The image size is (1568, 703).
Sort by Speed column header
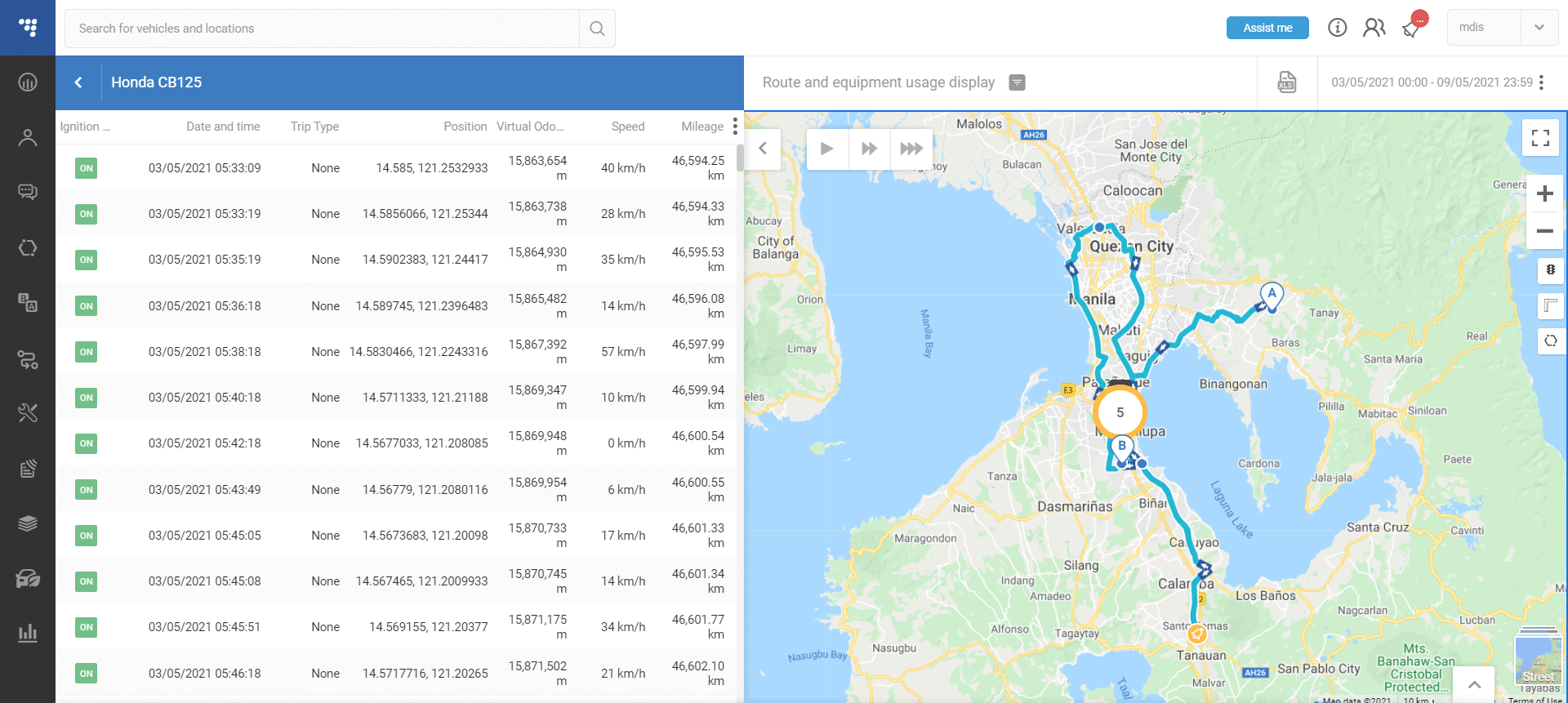628,127
